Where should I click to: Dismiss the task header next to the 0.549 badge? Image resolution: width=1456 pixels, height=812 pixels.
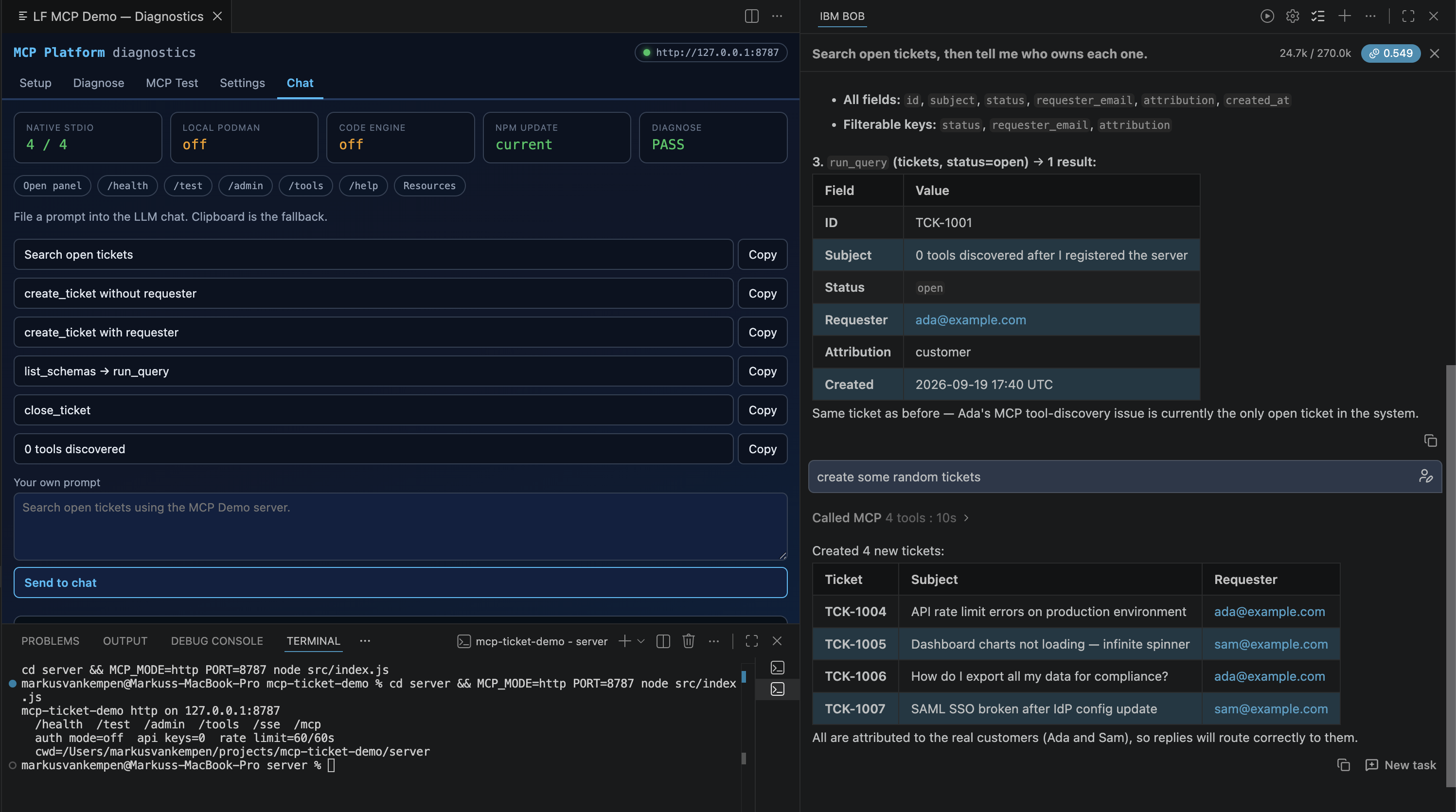pyautogui.click(x=1434, y=53)
